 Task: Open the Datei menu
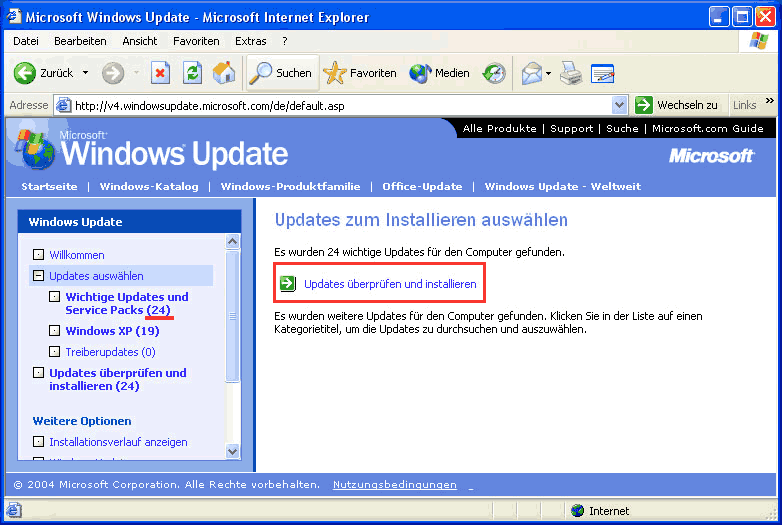tap(26, 41)
